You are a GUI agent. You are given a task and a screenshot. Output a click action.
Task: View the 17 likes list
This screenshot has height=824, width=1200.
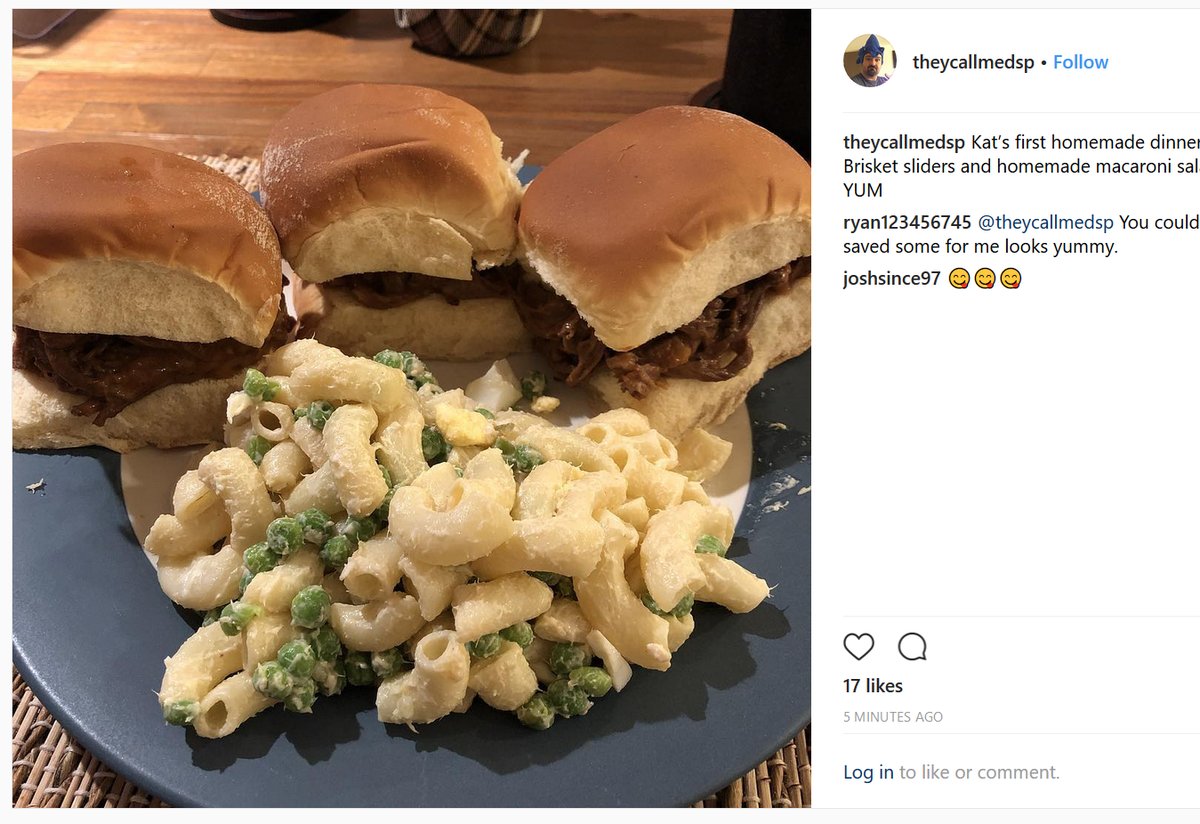click(873, 686)
